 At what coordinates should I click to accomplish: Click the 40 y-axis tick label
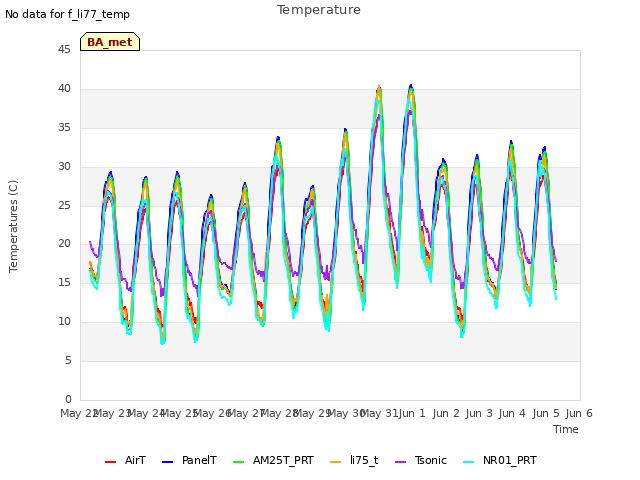64,89
